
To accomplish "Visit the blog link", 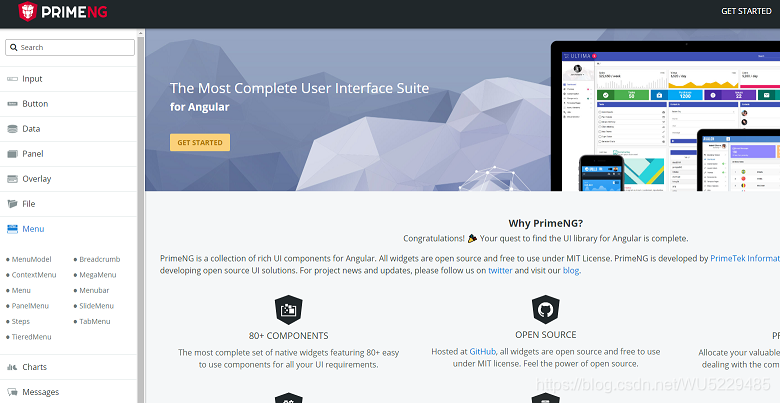I will point(571,271).
